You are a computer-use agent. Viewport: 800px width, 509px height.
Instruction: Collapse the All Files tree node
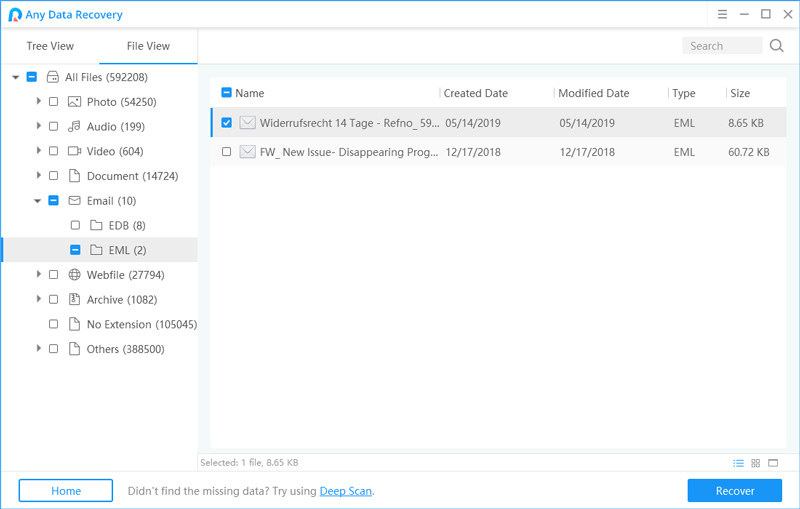click(15, 77)
